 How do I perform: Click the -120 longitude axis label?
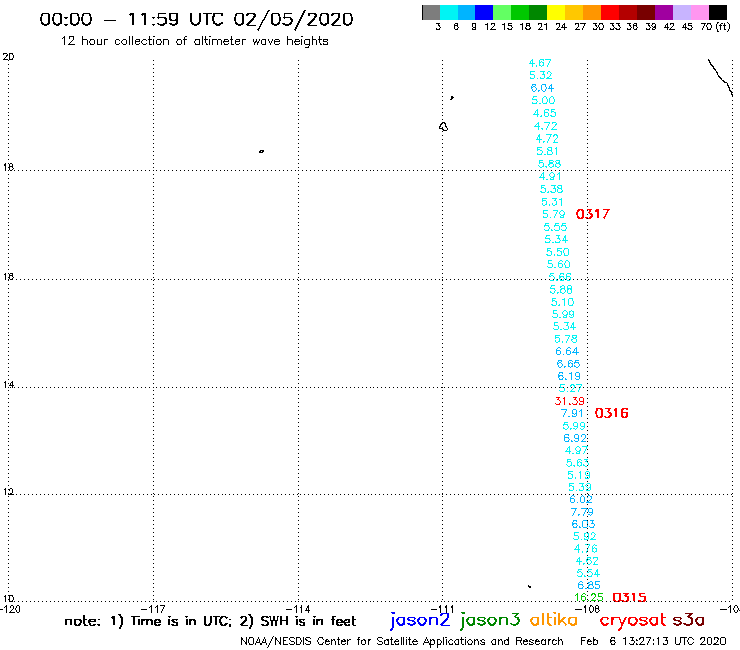tap(10, 609)
